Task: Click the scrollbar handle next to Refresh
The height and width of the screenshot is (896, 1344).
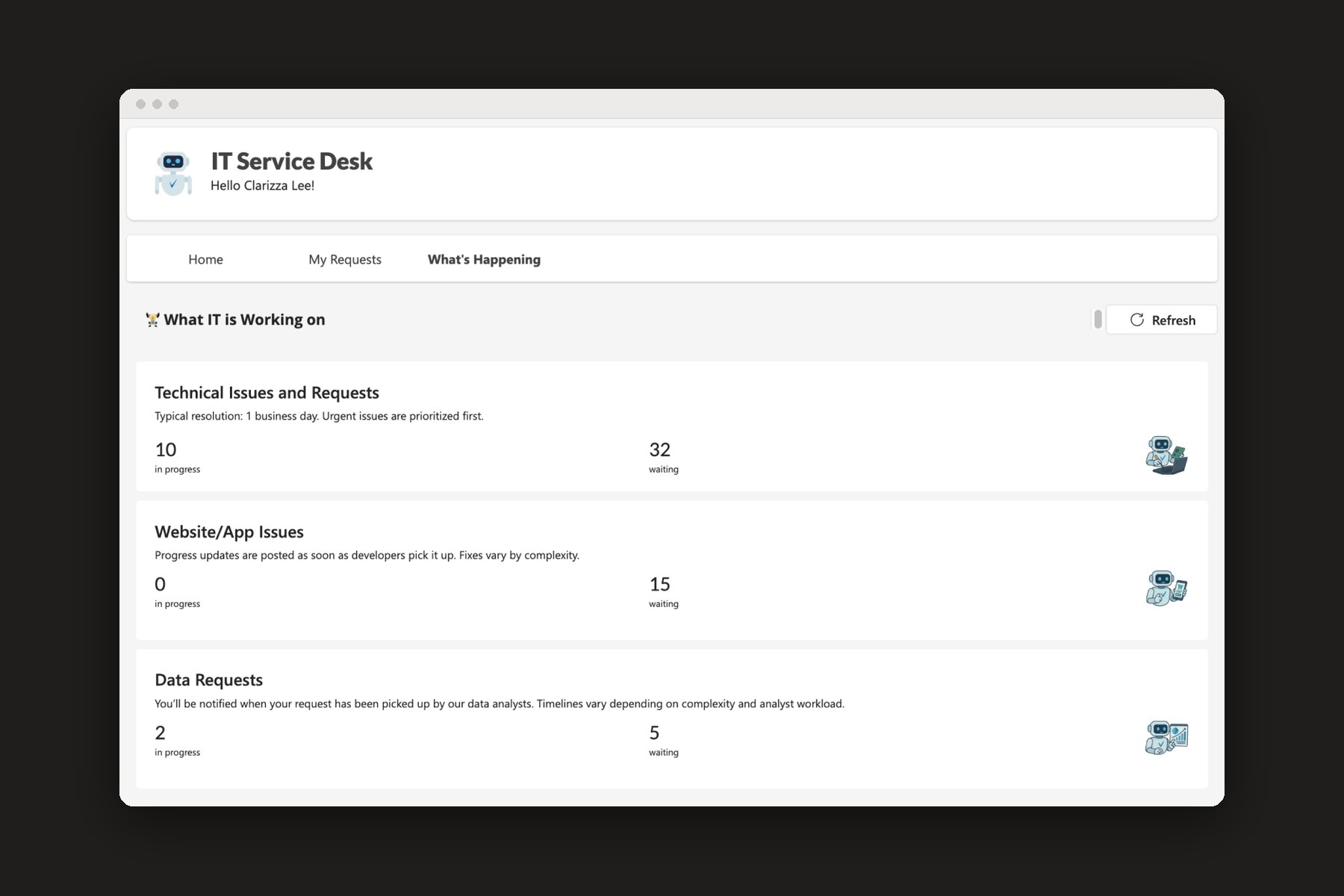Action: (1098, 320)
